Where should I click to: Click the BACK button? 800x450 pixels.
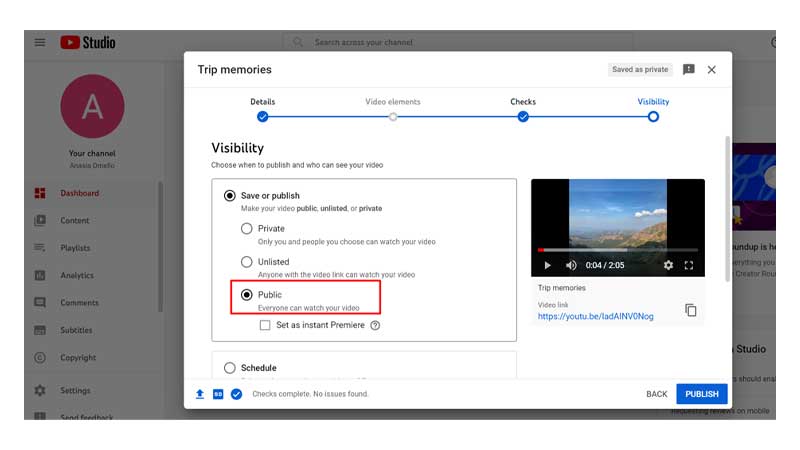(656, 394)
